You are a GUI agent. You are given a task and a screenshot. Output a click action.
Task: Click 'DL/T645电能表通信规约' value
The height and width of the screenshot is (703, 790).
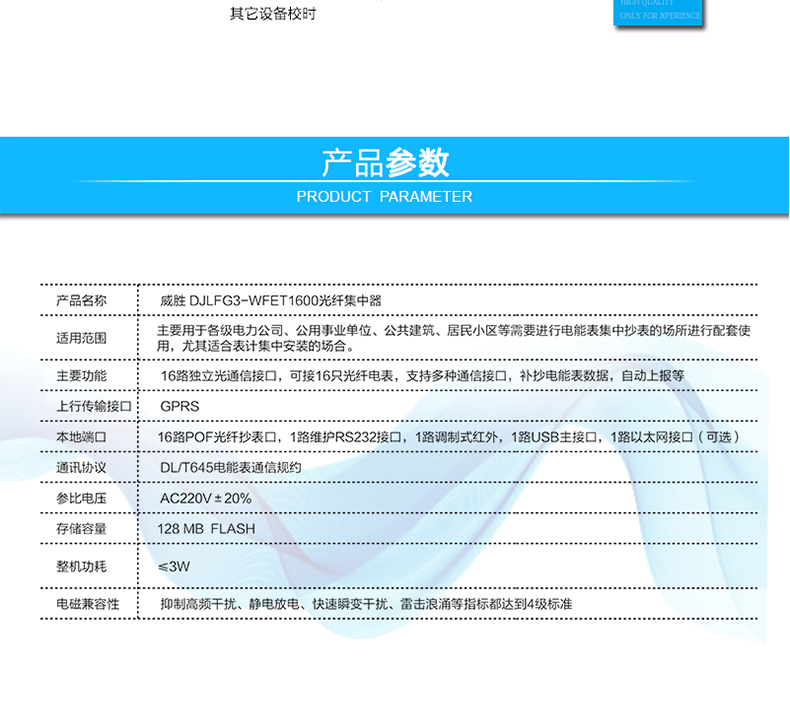(231, 468)
